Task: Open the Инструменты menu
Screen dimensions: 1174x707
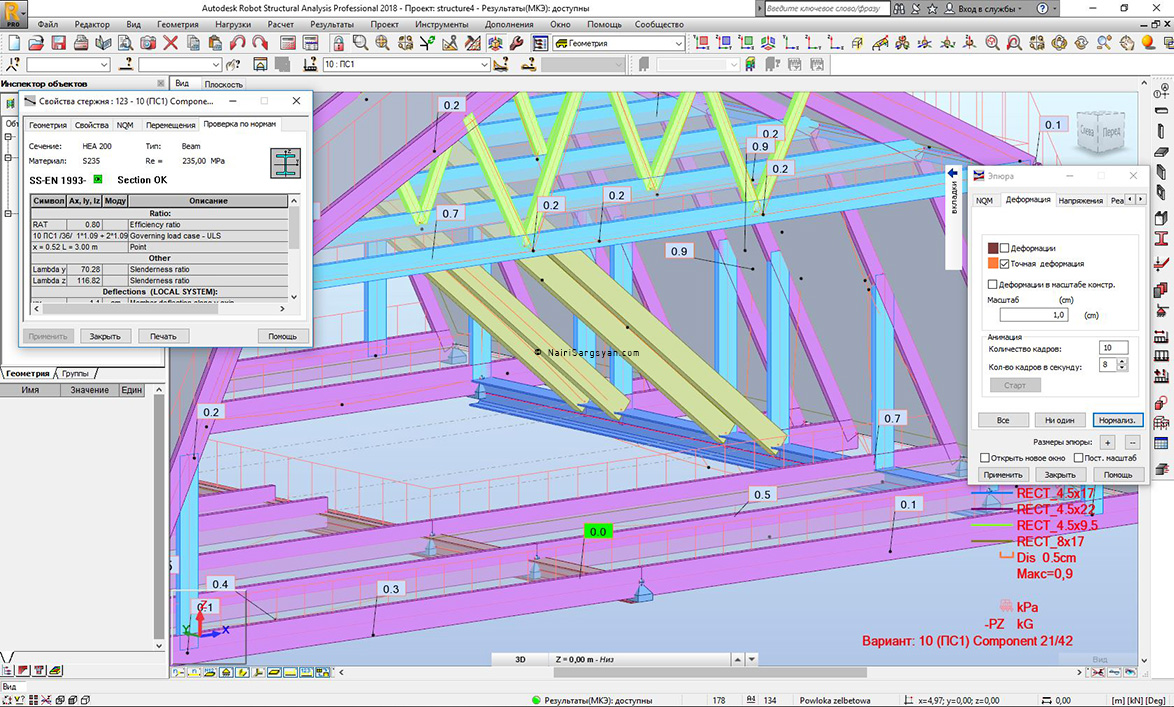Action: coord(441,24)
